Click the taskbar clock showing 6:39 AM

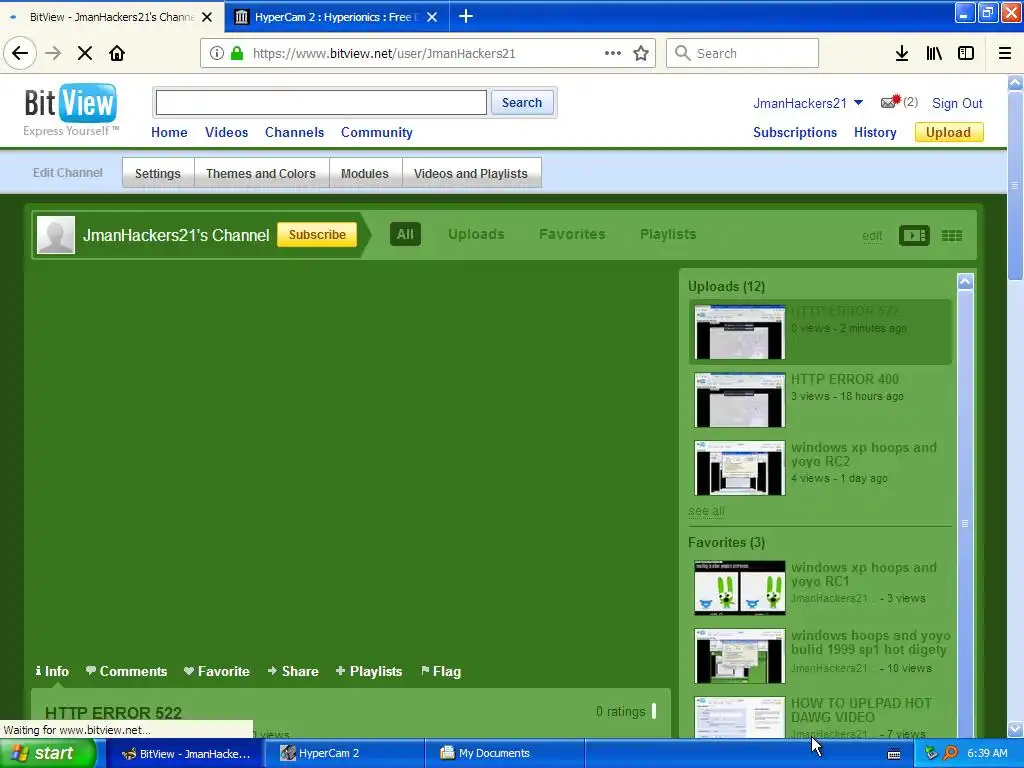coord(987,753)
